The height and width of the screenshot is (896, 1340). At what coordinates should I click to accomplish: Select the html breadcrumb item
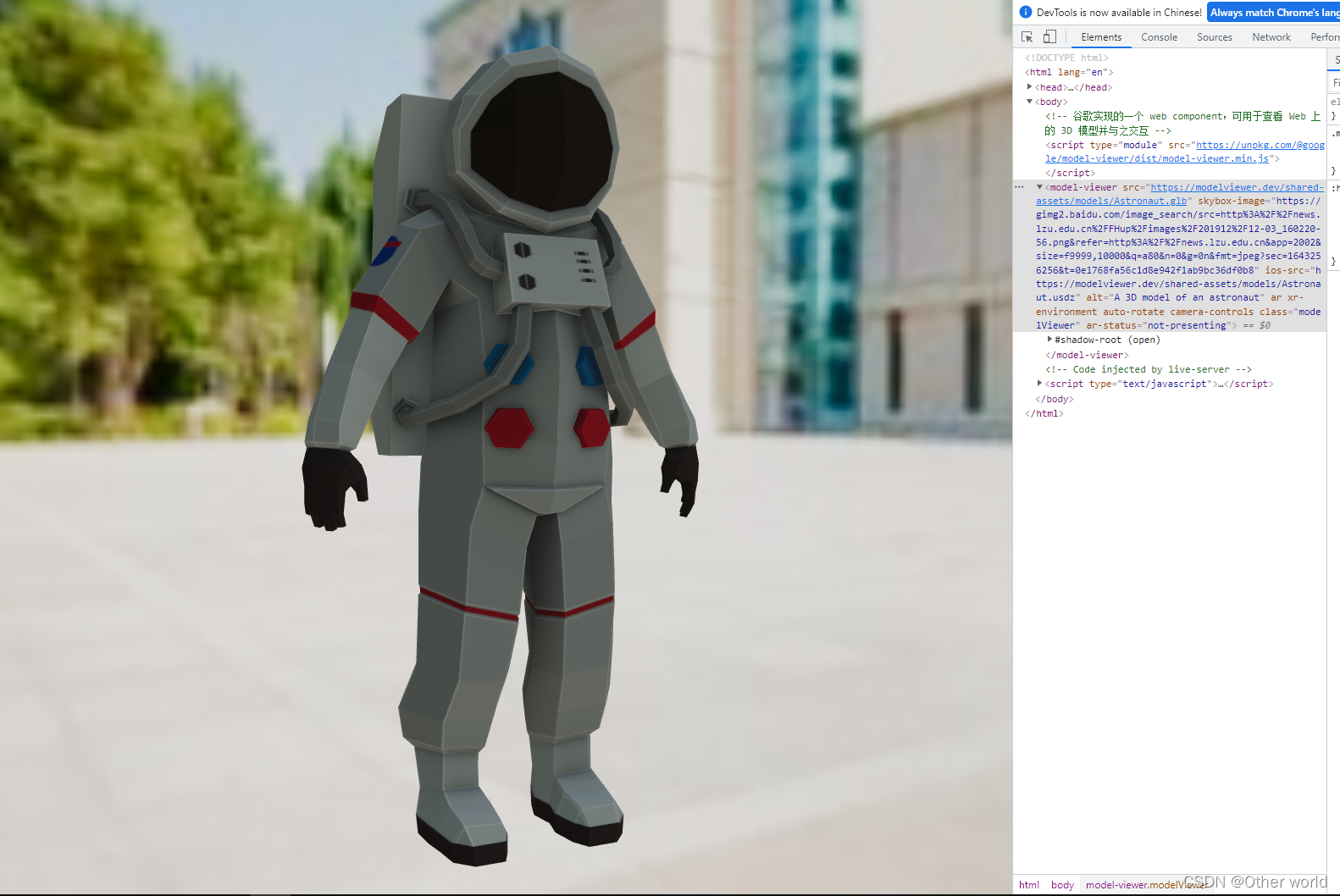1028,885
